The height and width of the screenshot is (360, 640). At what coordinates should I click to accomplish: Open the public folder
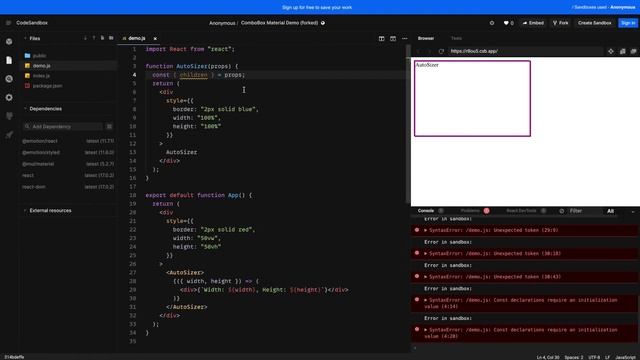coord(39,56)
